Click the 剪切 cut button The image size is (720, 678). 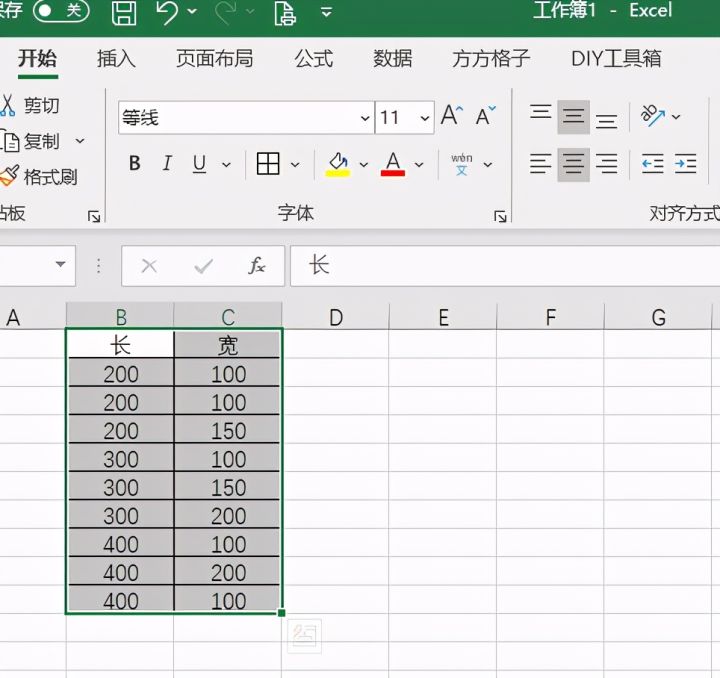[x=30, y=106]
